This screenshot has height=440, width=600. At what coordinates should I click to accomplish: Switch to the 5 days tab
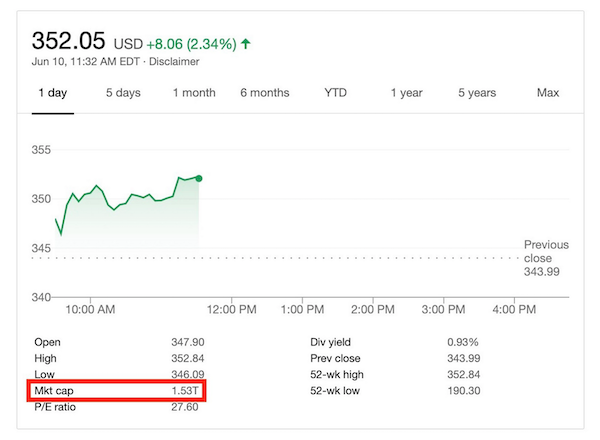tap(123, 93)
